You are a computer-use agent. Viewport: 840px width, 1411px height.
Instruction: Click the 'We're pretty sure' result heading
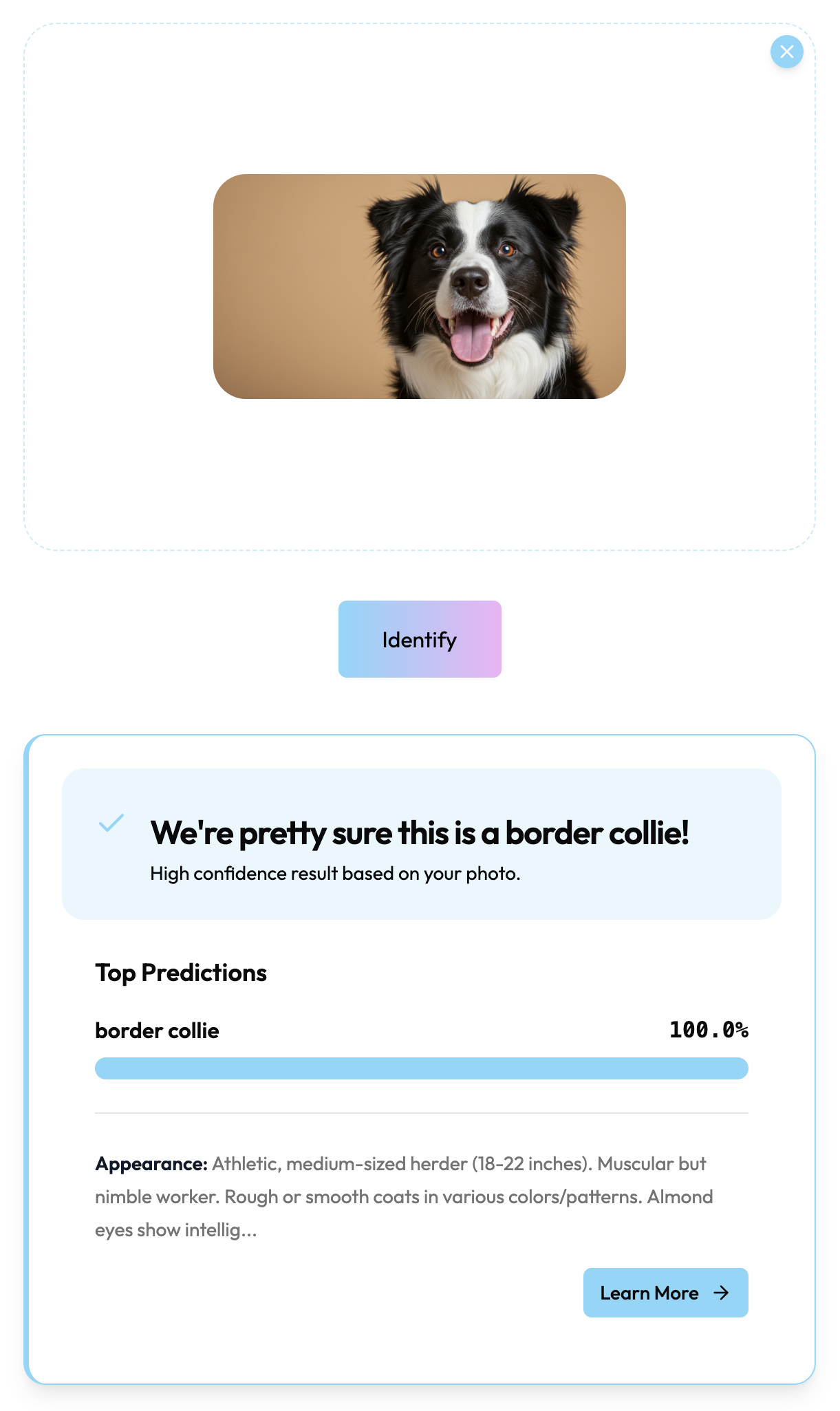(422, 832)
